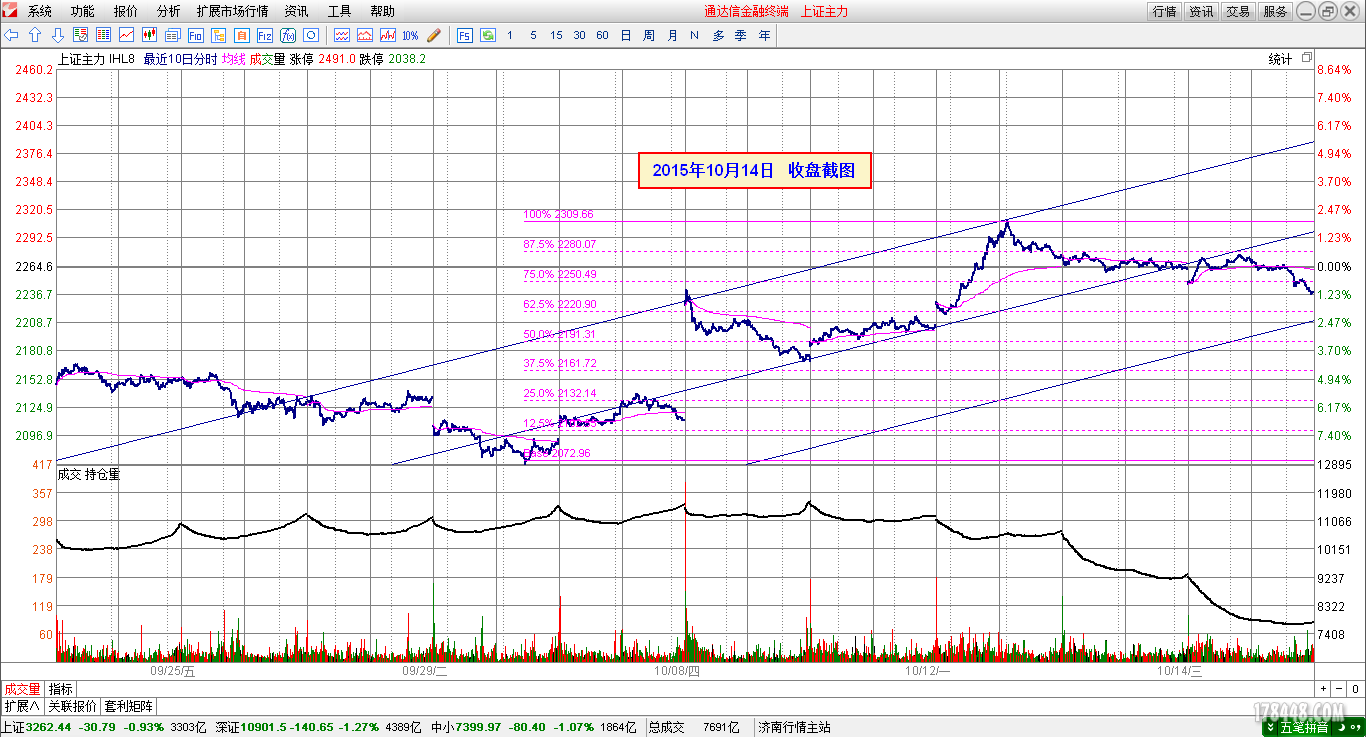The width and height of the screenshot is (1366, 737).
Task: Switch to the 套利矩阵 bottom tab
Action: (x=129, y=706)
